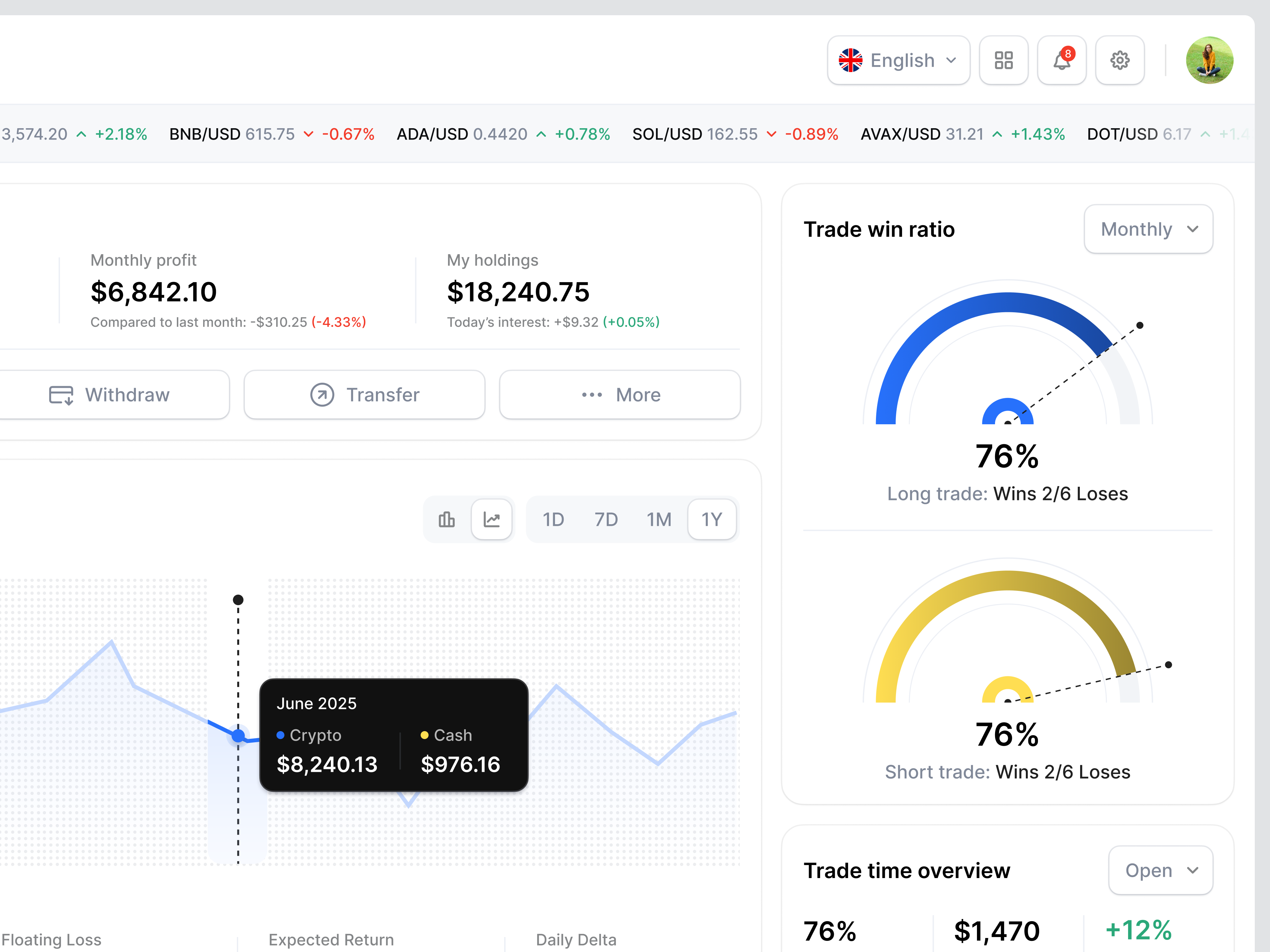Select the 1M time range
Screen dimensions: 1270x952
(x=659, y=519)
